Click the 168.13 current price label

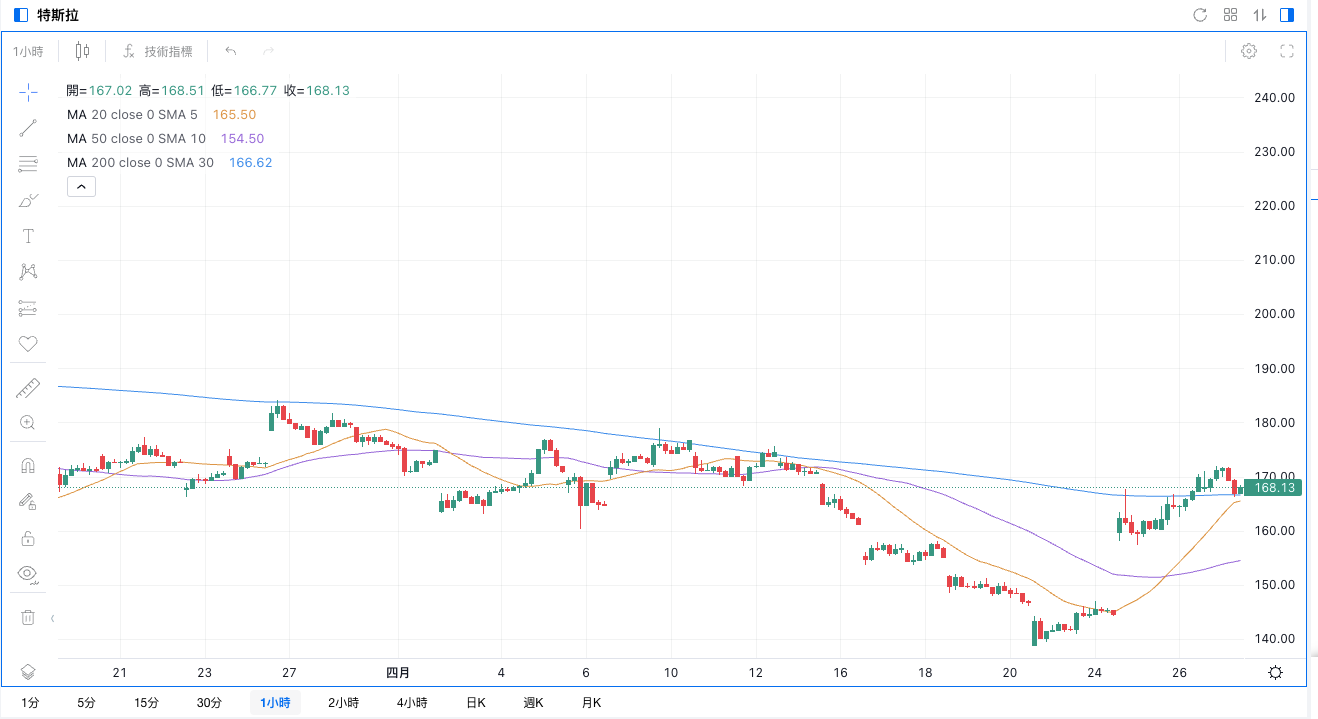pyautogui.click(x=1276, y=488)
